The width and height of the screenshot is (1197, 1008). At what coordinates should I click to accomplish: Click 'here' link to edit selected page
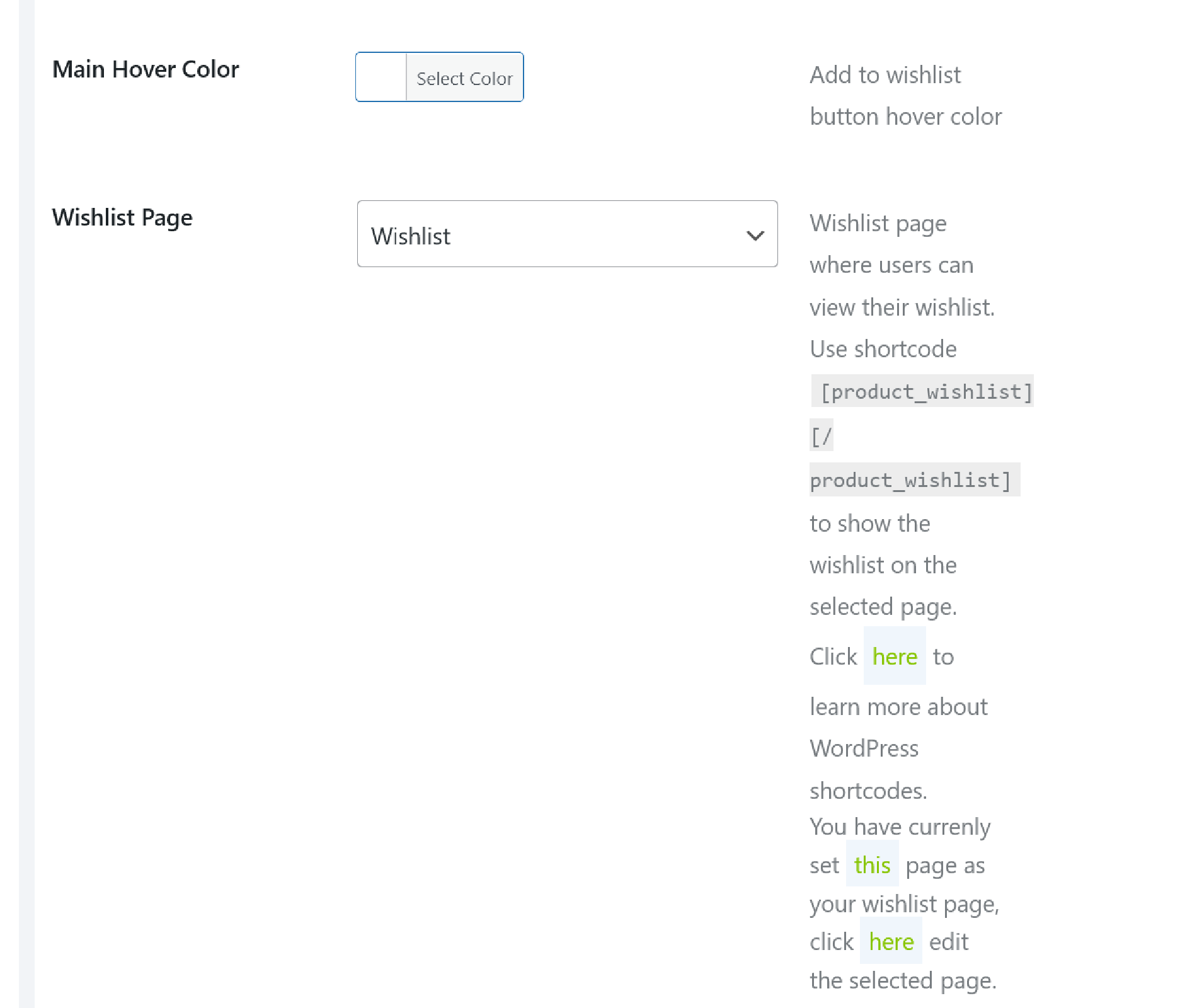[891, 942]
